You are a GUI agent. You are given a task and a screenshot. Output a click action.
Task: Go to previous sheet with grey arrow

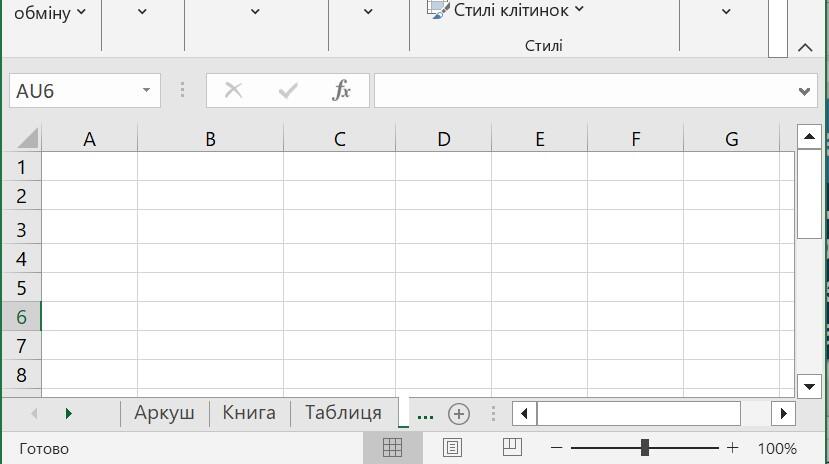pos(34,413)
